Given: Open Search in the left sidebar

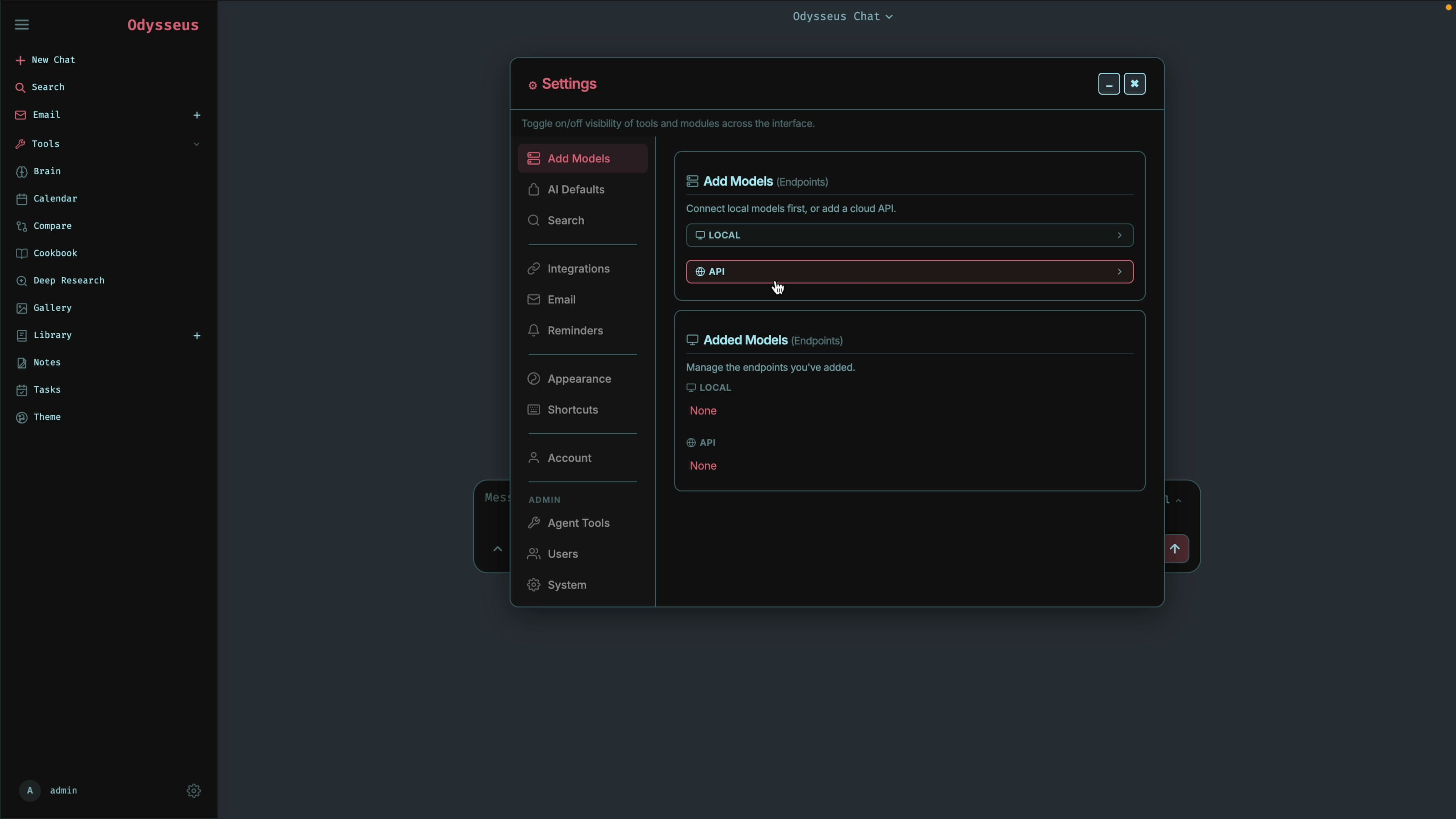Looking at the screenshot, I should (40, 87).
